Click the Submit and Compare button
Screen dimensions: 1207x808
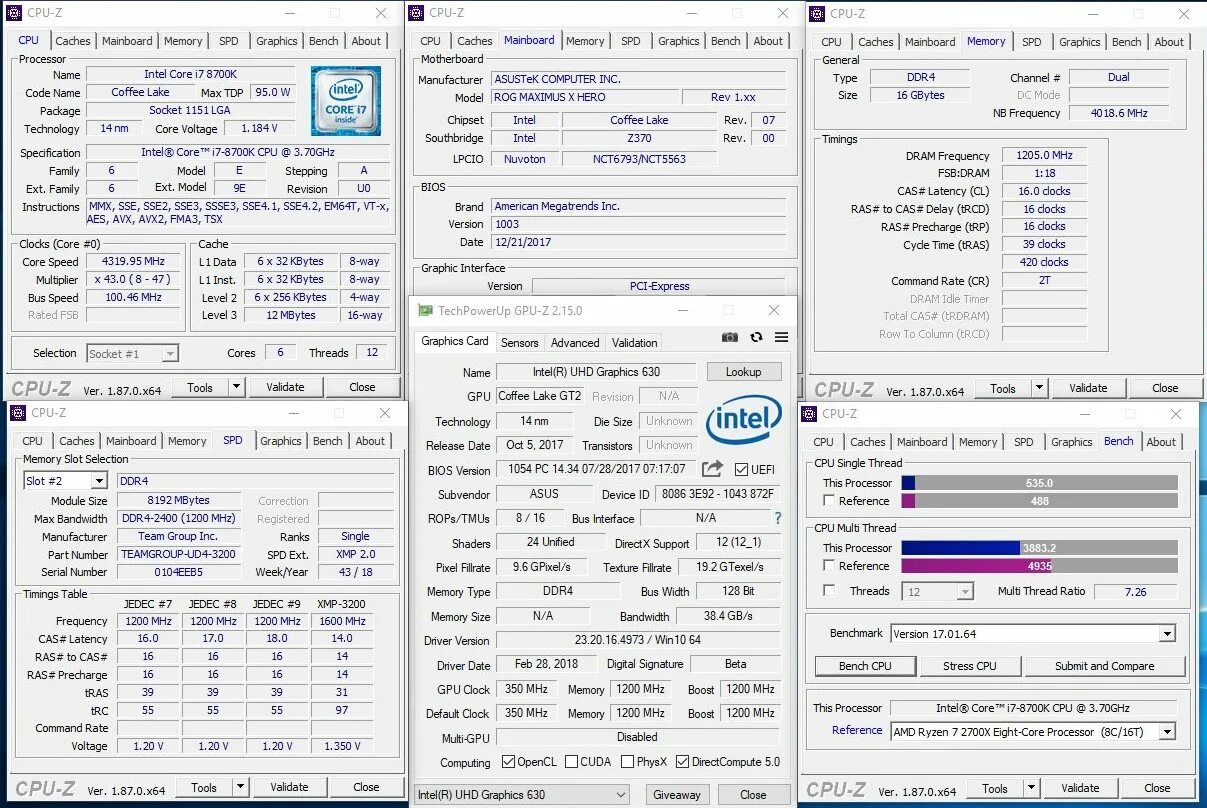click(1104, 666)
